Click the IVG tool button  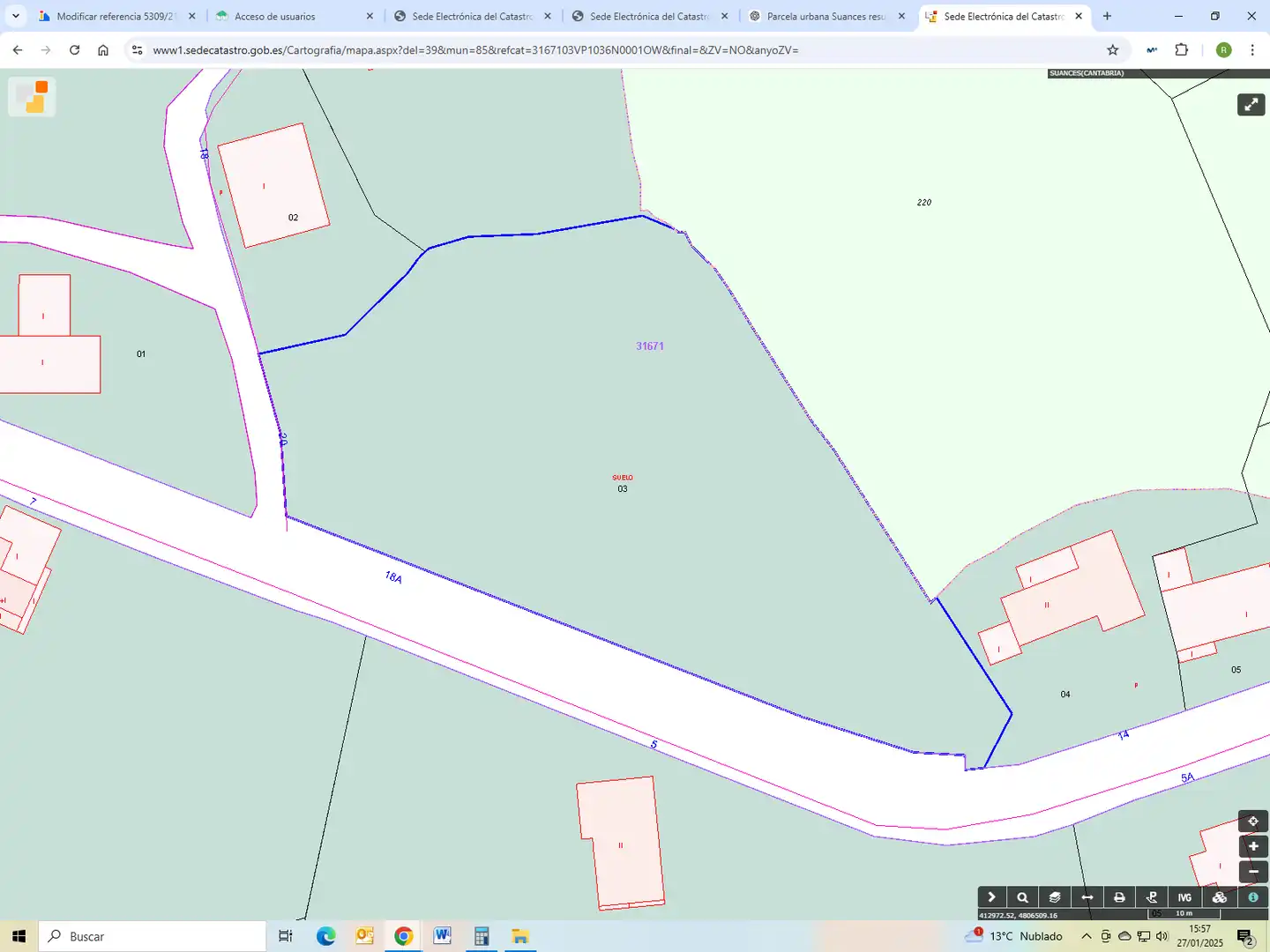[x=1184, y=897]
